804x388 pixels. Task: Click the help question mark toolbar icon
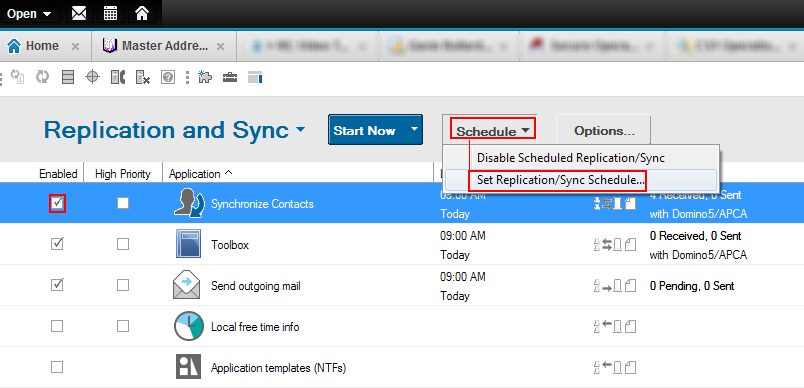168,77
